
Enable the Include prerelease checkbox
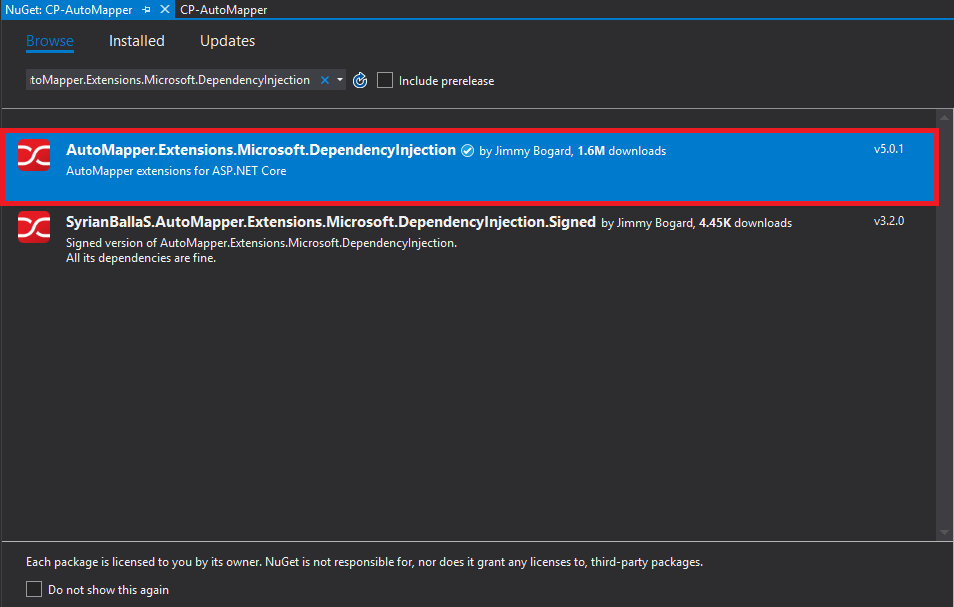pyautogui.click(x=385, y=80)
